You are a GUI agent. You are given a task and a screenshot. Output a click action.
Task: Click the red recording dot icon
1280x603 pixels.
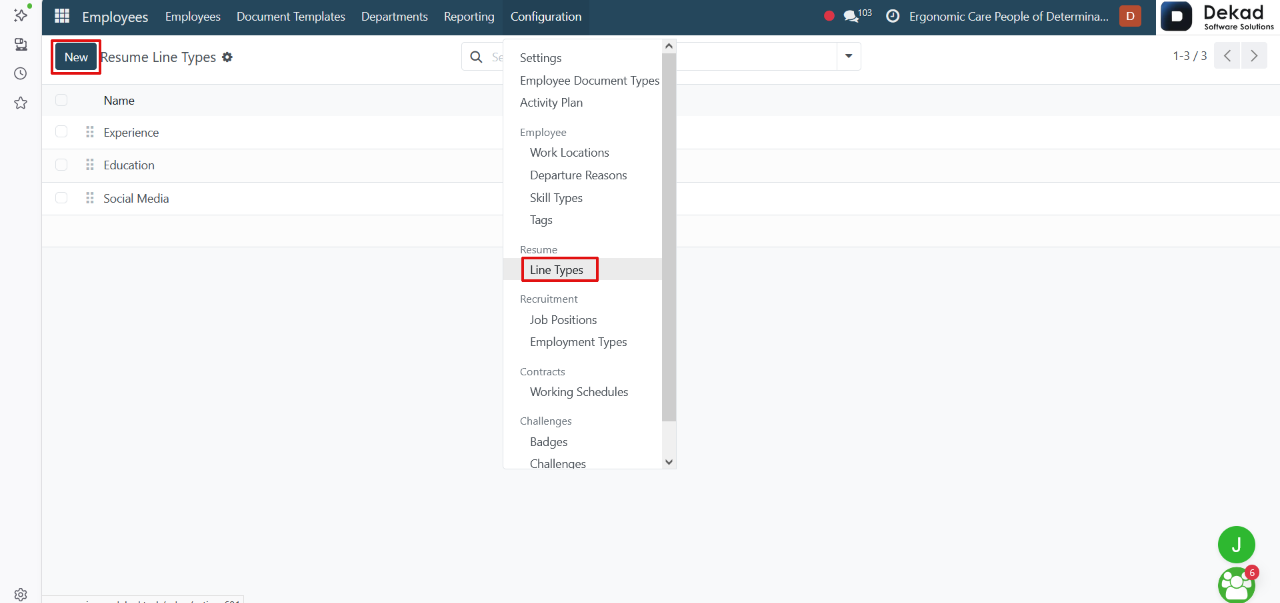(x=829, y=16)
